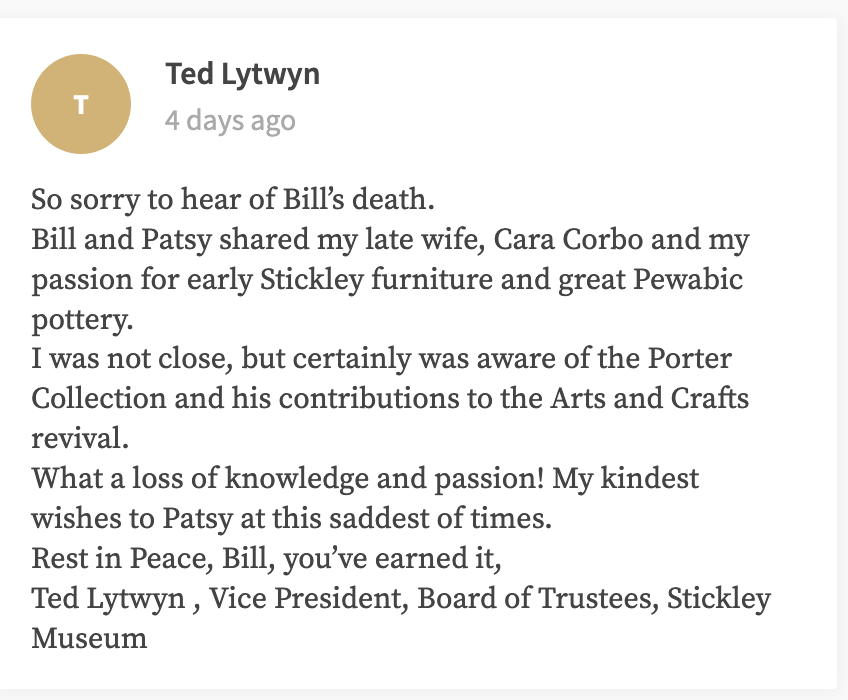Click the gold avatar circle with letter T
Screen dimensions: 848x700
click(81, 104)
